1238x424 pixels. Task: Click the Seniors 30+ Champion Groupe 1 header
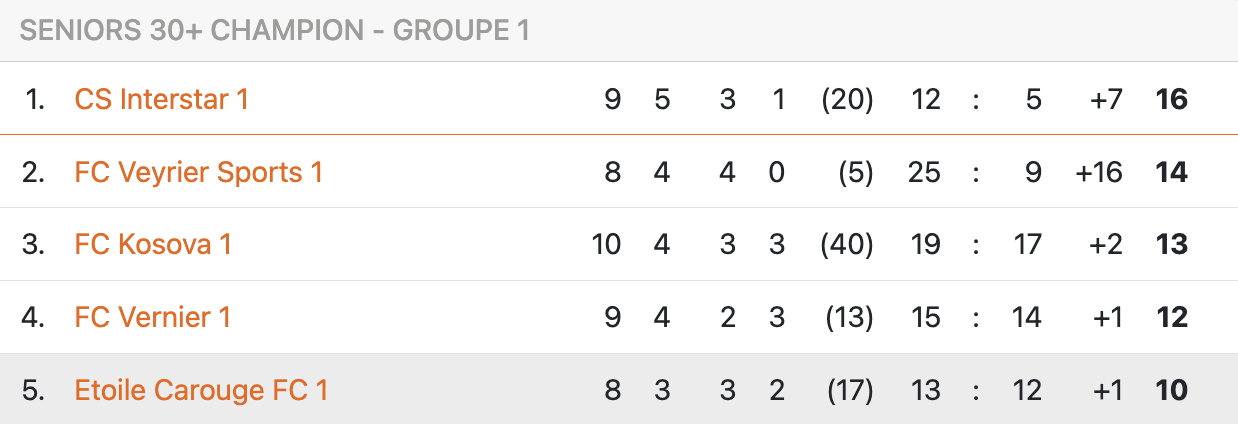tap(274, 30)
